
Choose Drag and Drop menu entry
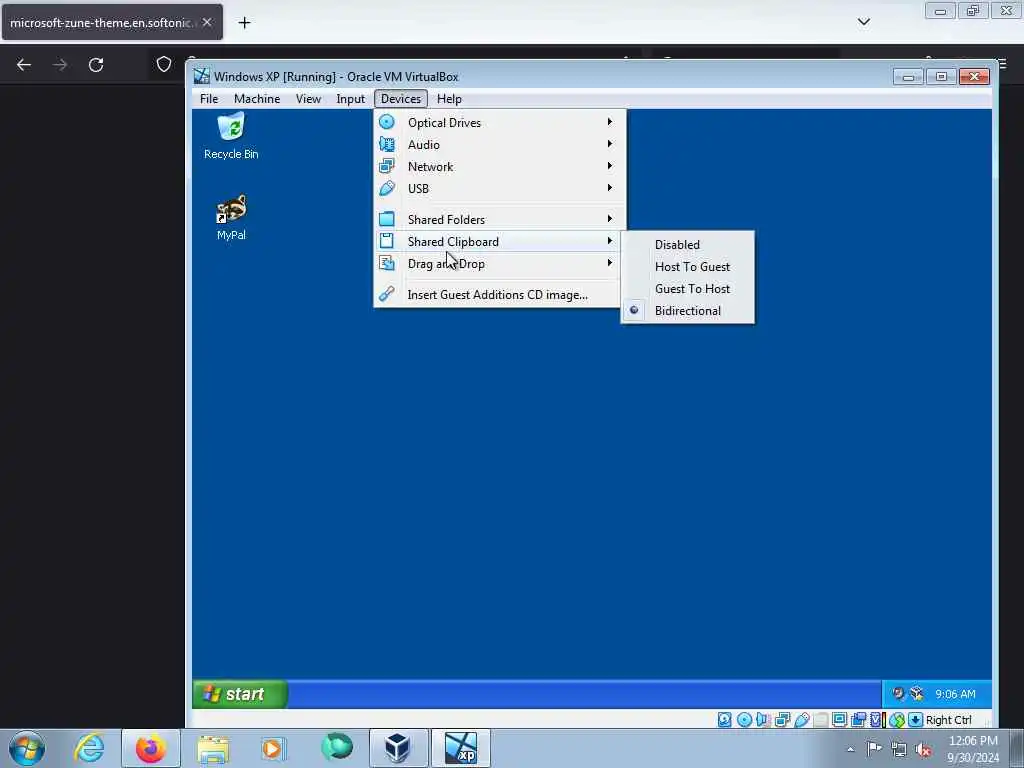pos(499,264)
